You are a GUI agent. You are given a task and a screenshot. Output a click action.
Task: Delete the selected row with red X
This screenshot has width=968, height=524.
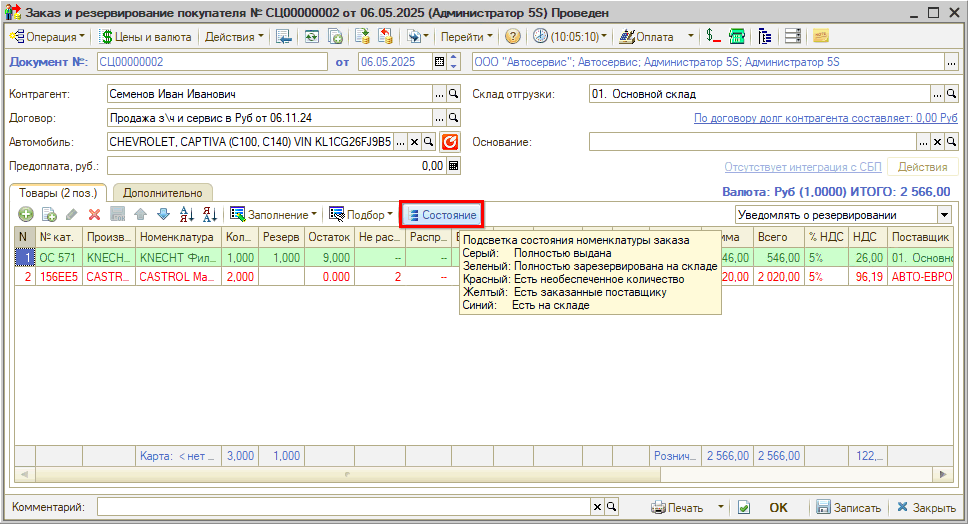[94, 214]
